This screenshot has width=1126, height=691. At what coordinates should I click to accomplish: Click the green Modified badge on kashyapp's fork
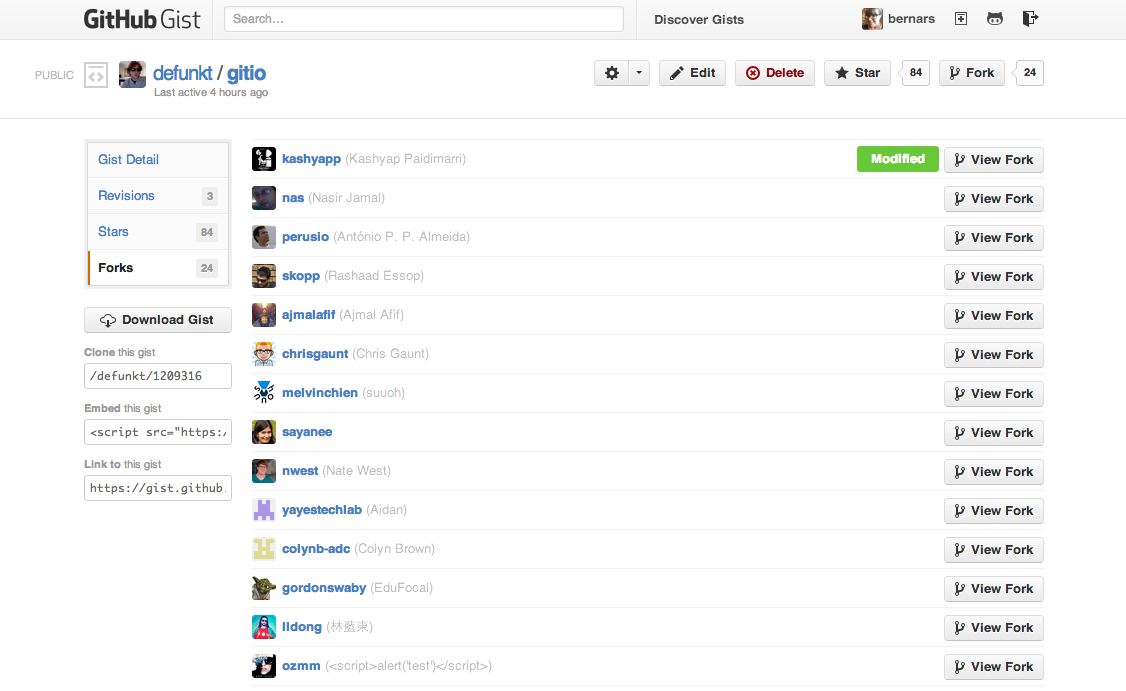pyautogui.click(x=897, y=158)
